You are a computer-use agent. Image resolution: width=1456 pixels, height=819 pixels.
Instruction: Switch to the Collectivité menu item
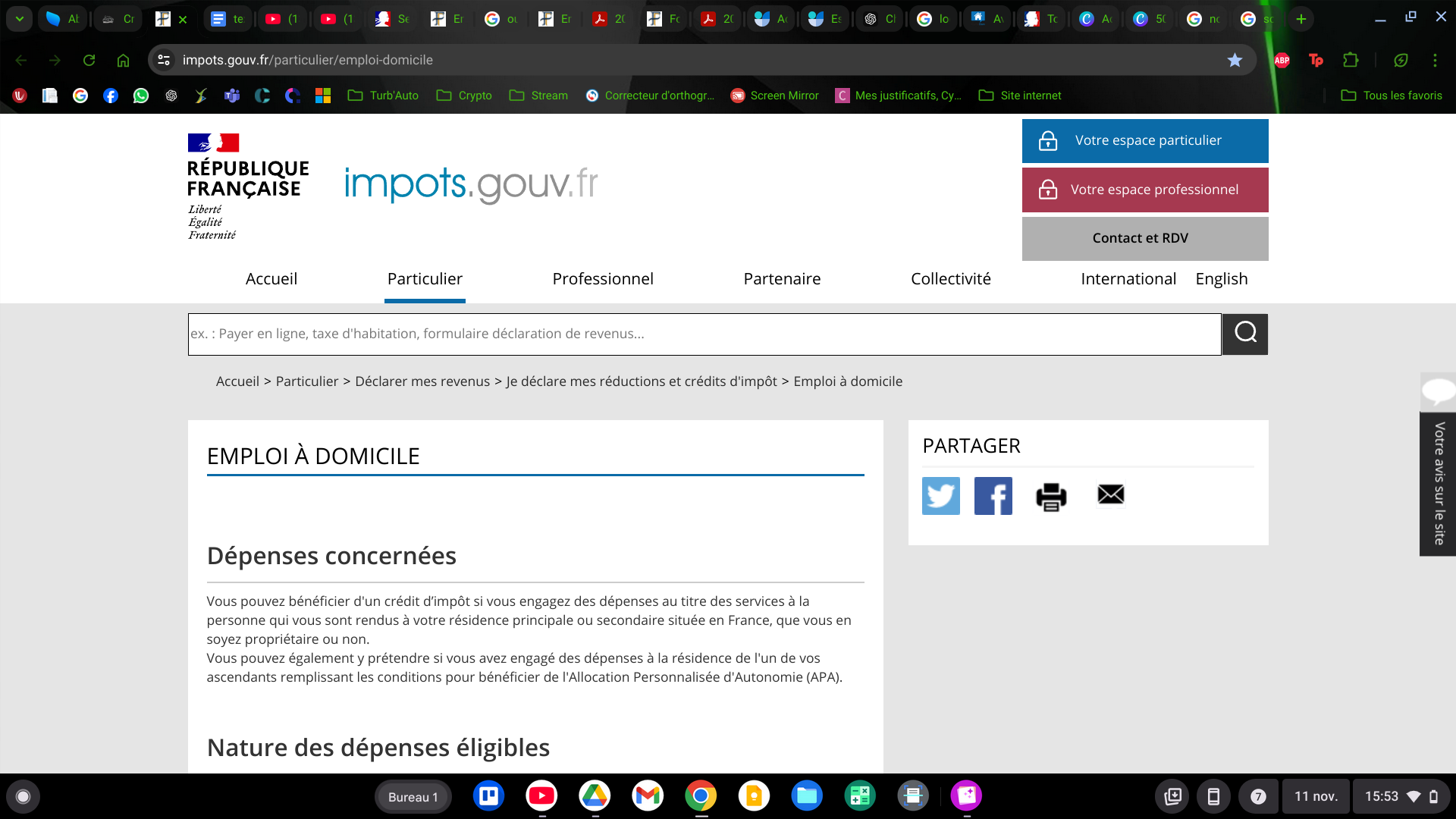pyautogui.click(x=950, y=279)
